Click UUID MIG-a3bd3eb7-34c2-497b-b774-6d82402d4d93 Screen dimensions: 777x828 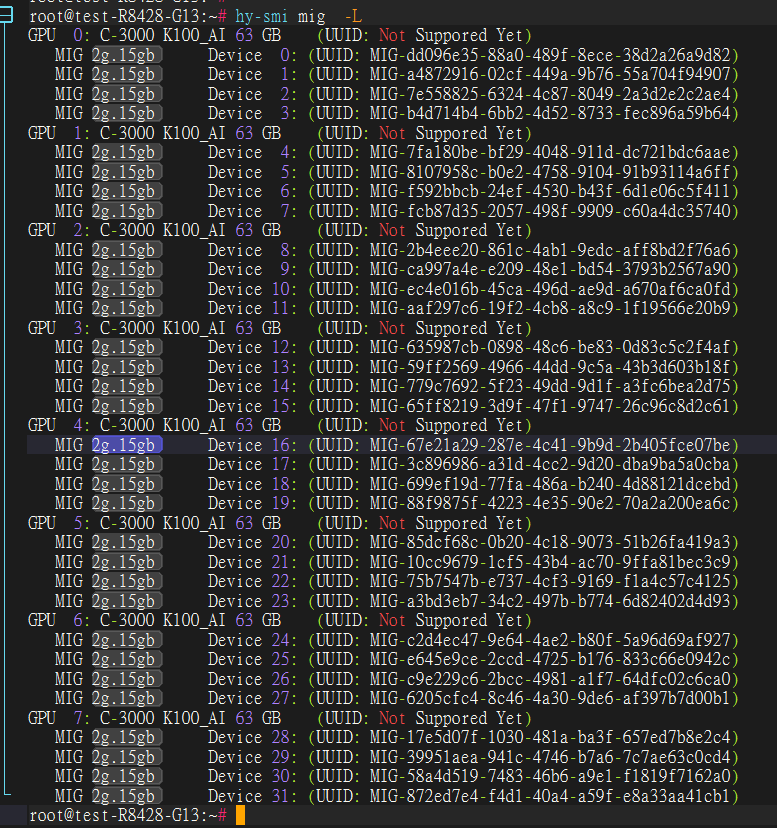[550, 601]
